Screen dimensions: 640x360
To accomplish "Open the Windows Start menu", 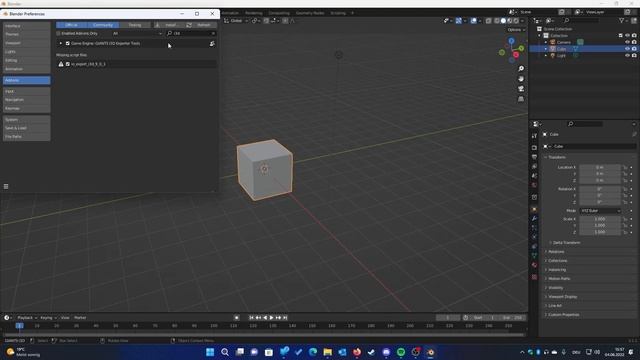I will (x=210, y=352).
